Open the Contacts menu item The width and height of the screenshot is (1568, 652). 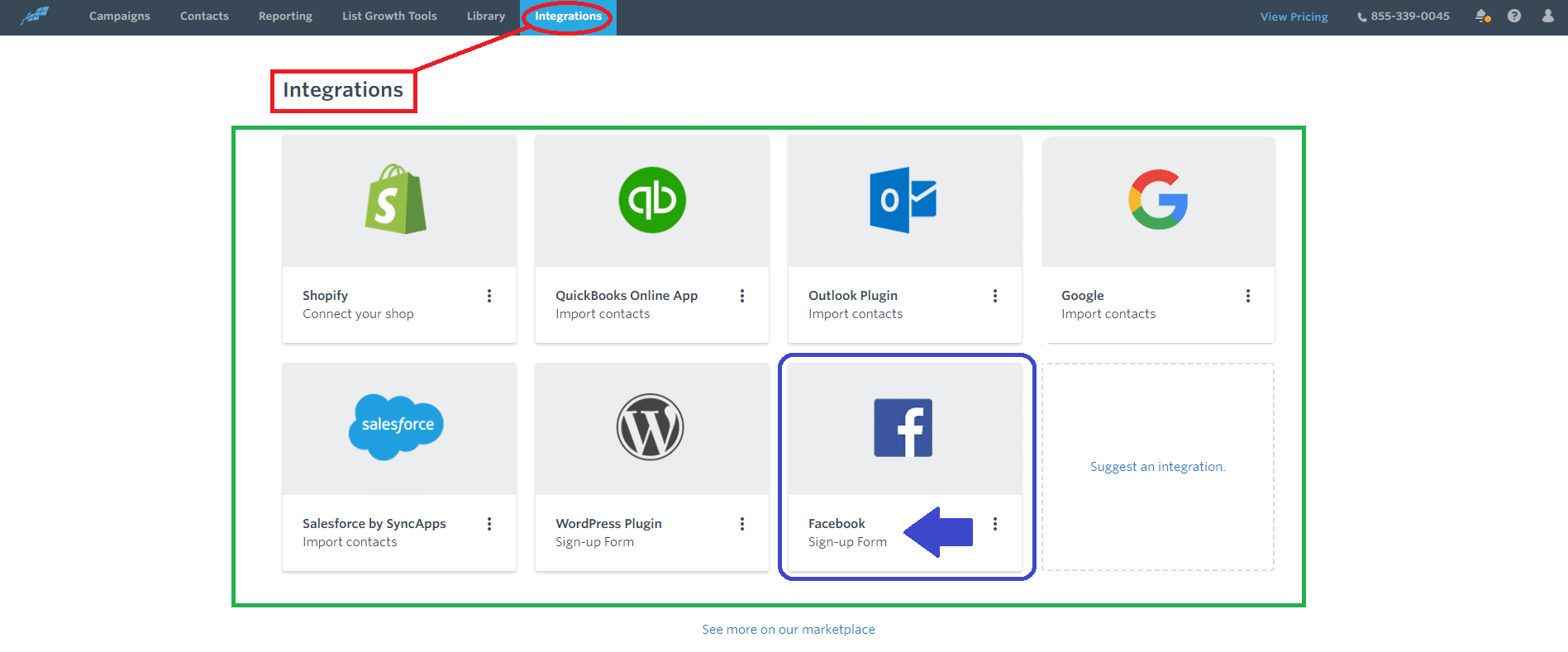point(204,17)
